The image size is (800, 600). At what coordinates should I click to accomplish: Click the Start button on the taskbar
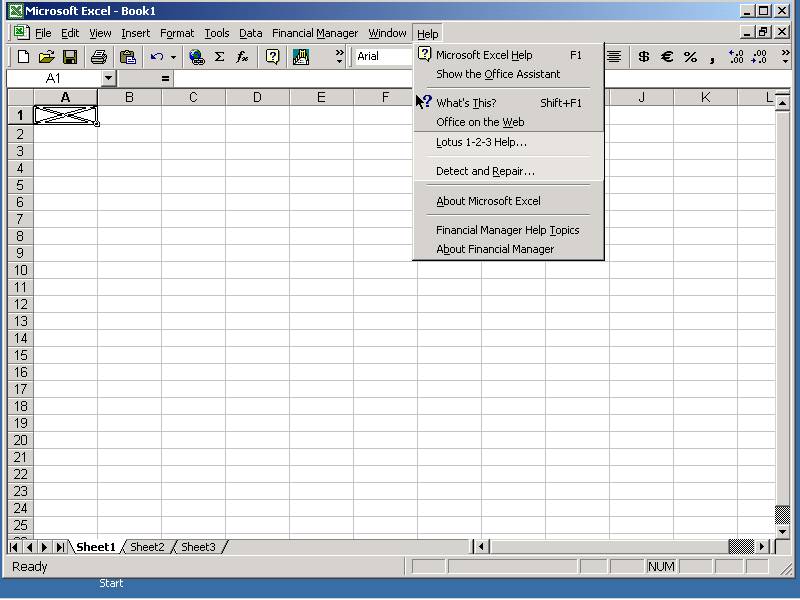111,583
